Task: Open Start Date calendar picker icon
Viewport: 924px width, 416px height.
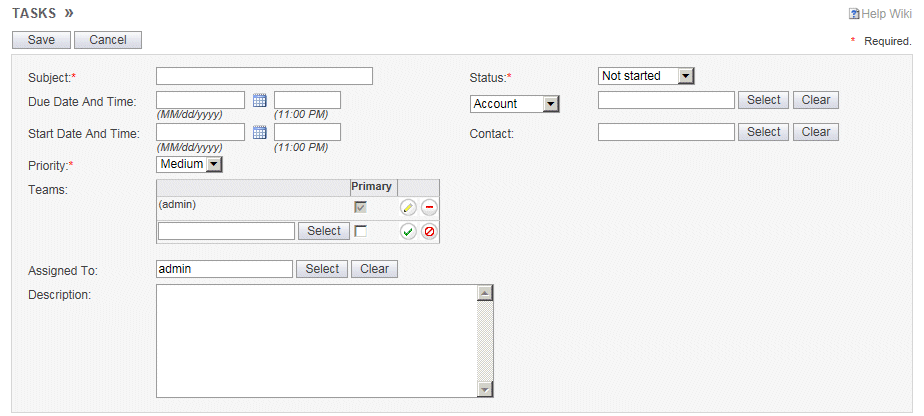Action: (259, 132)
